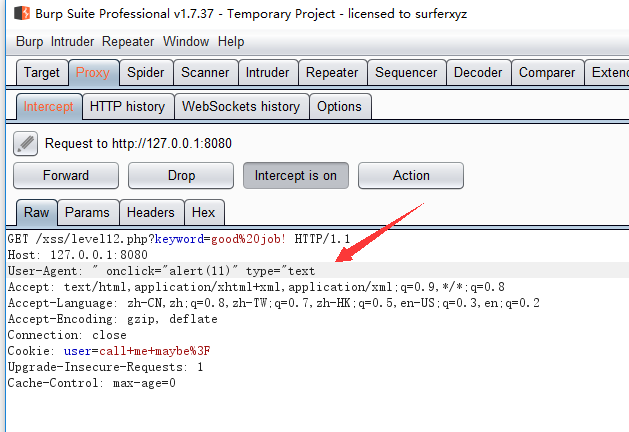Forward the intercepted request
629x432 pixels.
[x=66, y=176]
